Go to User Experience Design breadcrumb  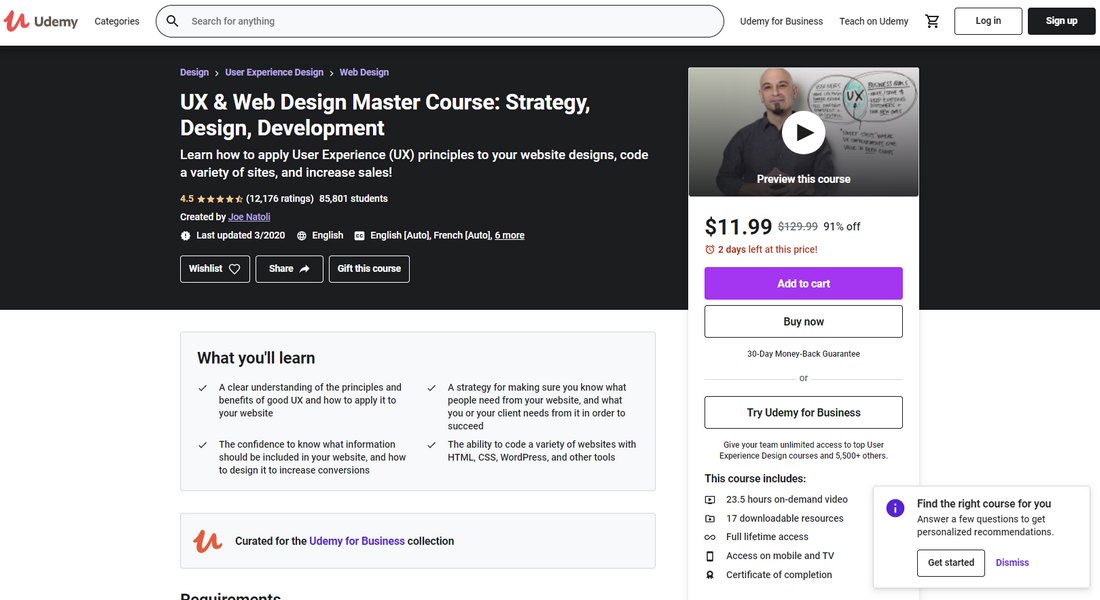click(x=274, y=72)
